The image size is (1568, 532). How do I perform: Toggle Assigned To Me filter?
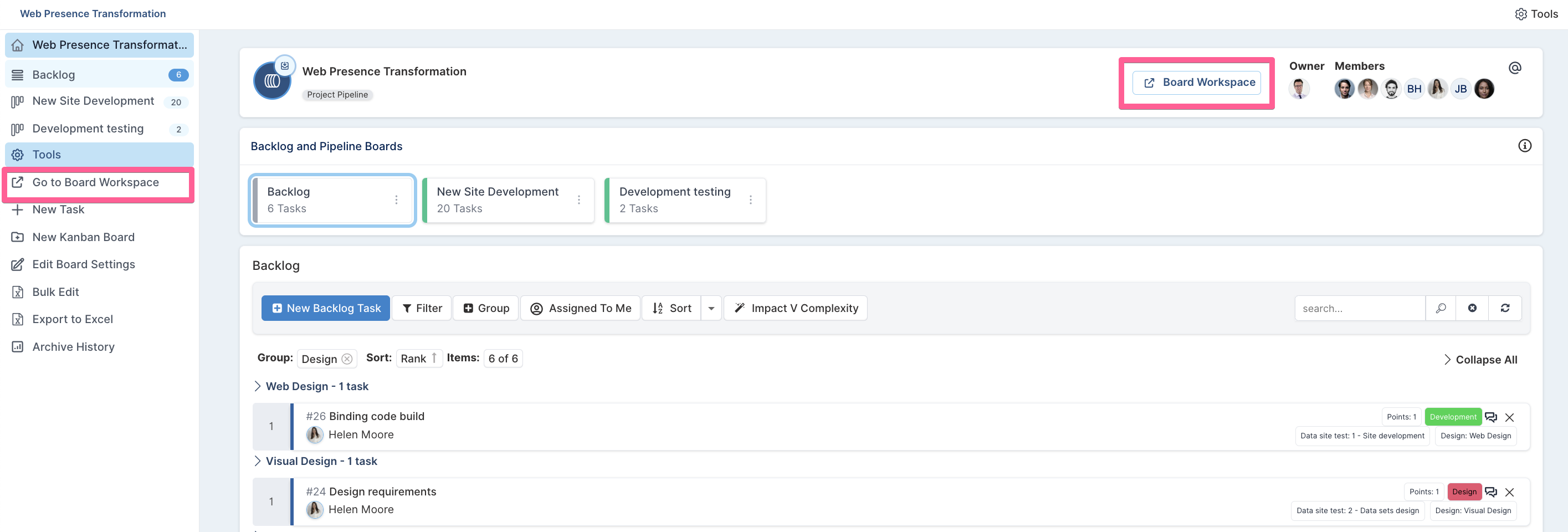click(580, 308)
